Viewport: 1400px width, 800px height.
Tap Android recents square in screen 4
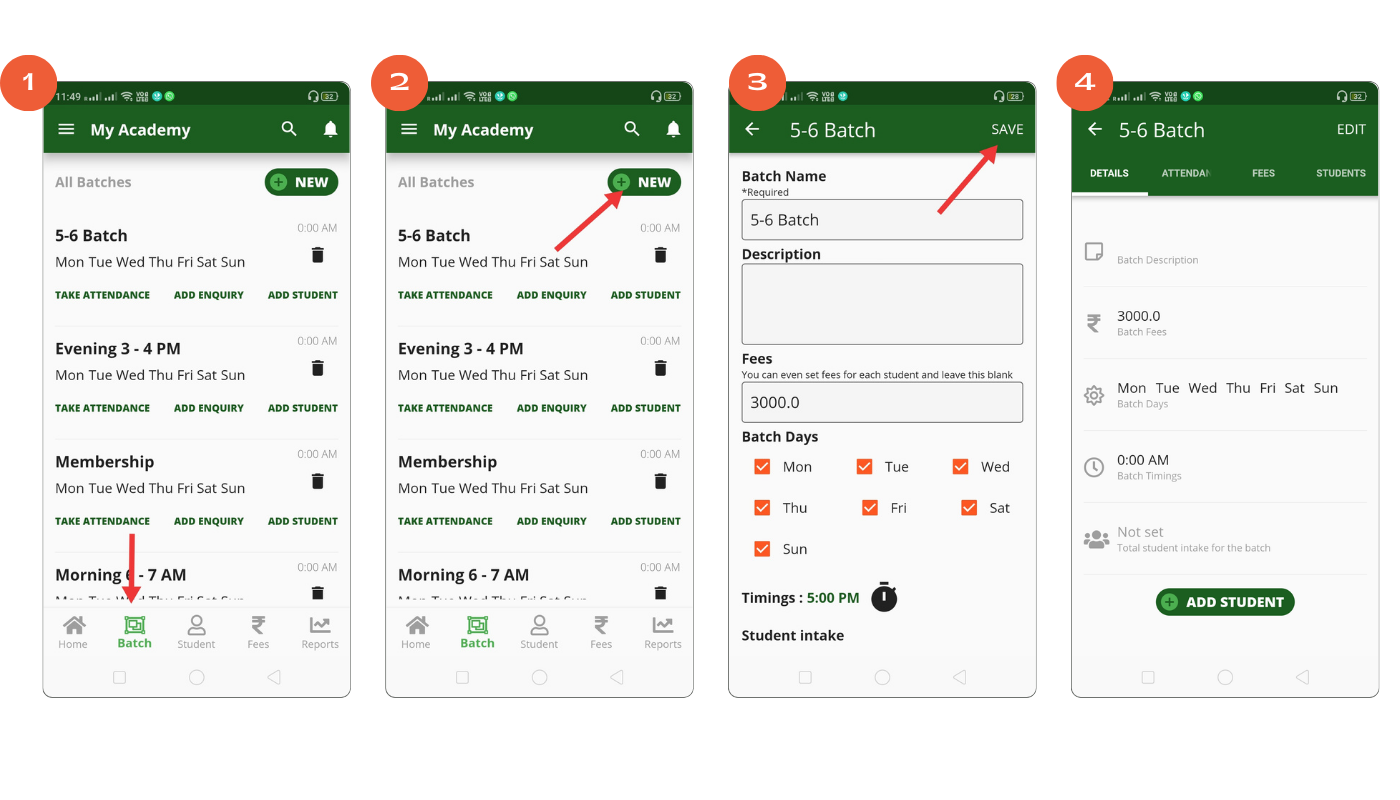point(1147,677)
